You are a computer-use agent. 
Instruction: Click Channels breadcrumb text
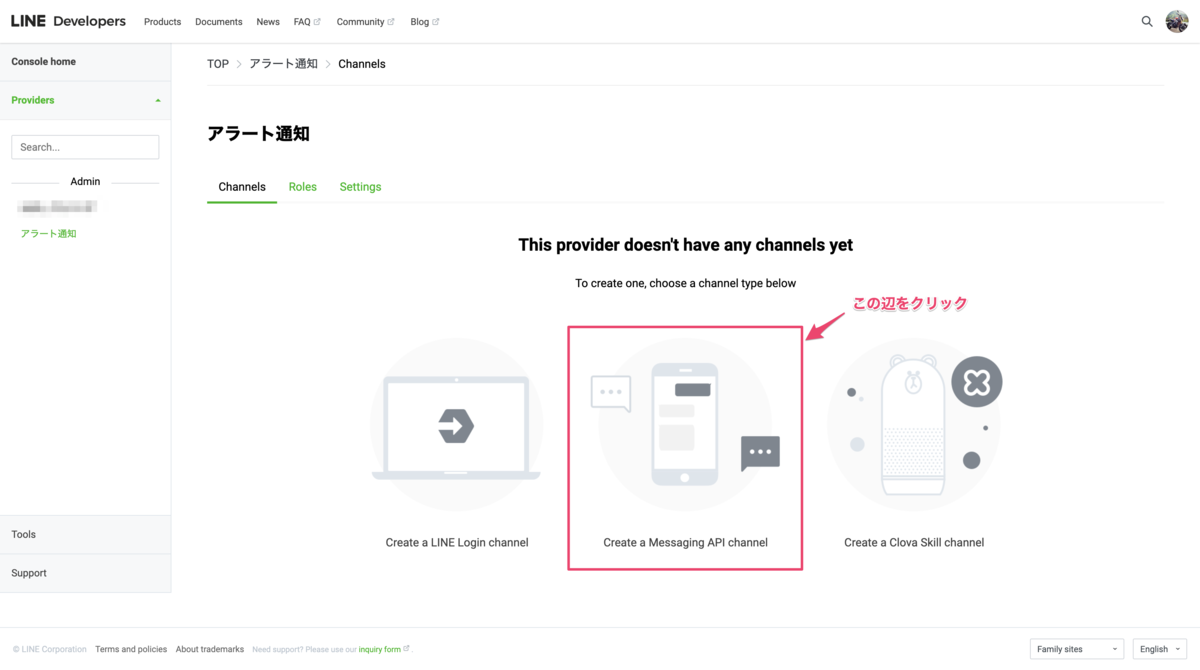click(362, 64)
